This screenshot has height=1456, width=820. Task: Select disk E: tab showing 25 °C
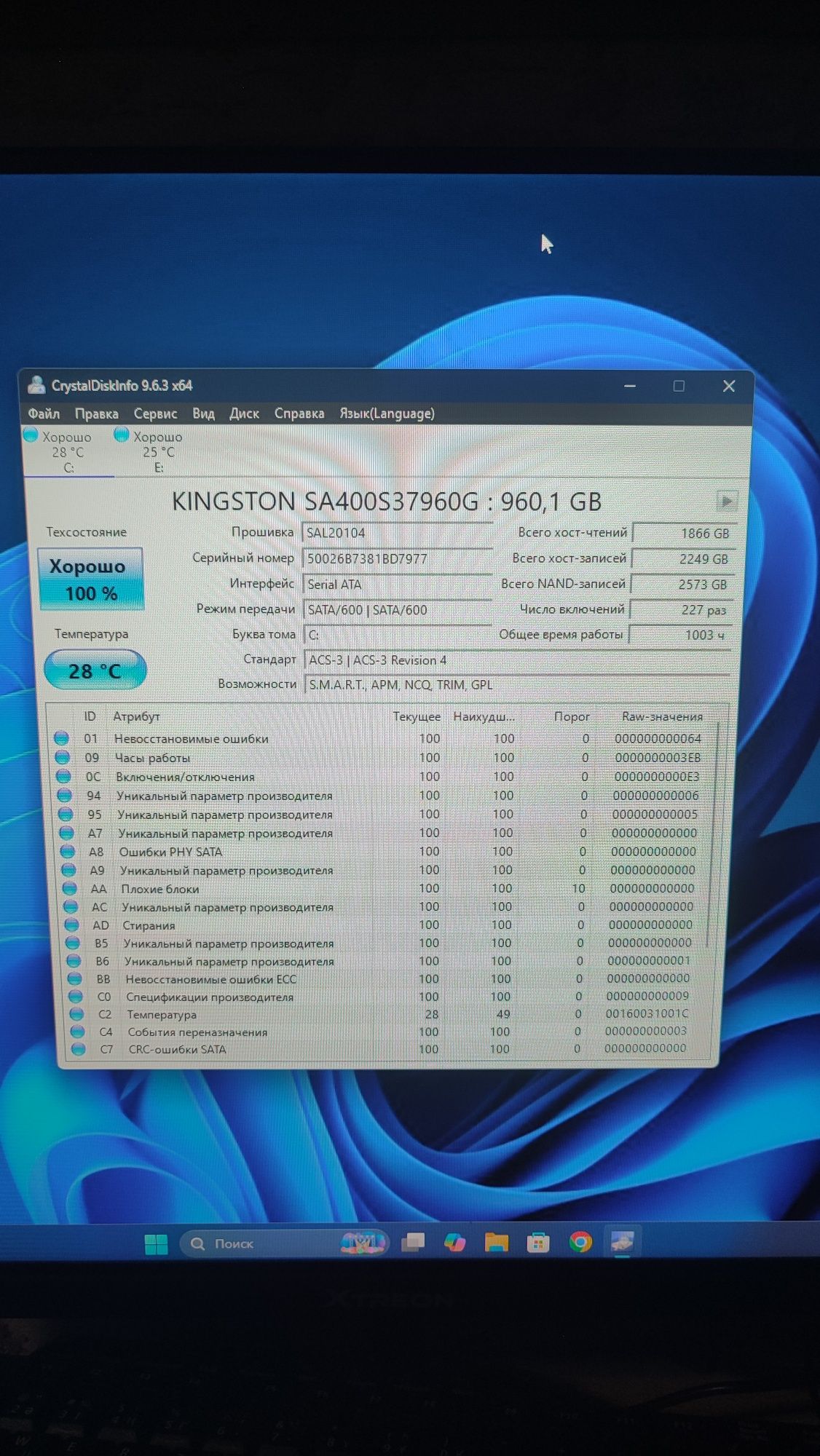(158, 452)
